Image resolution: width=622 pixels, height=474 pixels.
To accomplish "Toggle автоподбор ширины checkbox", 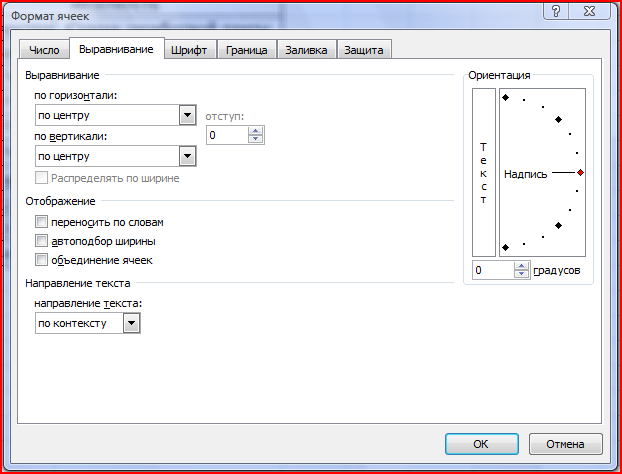I will pyautogui.click(x=41, y=241).
